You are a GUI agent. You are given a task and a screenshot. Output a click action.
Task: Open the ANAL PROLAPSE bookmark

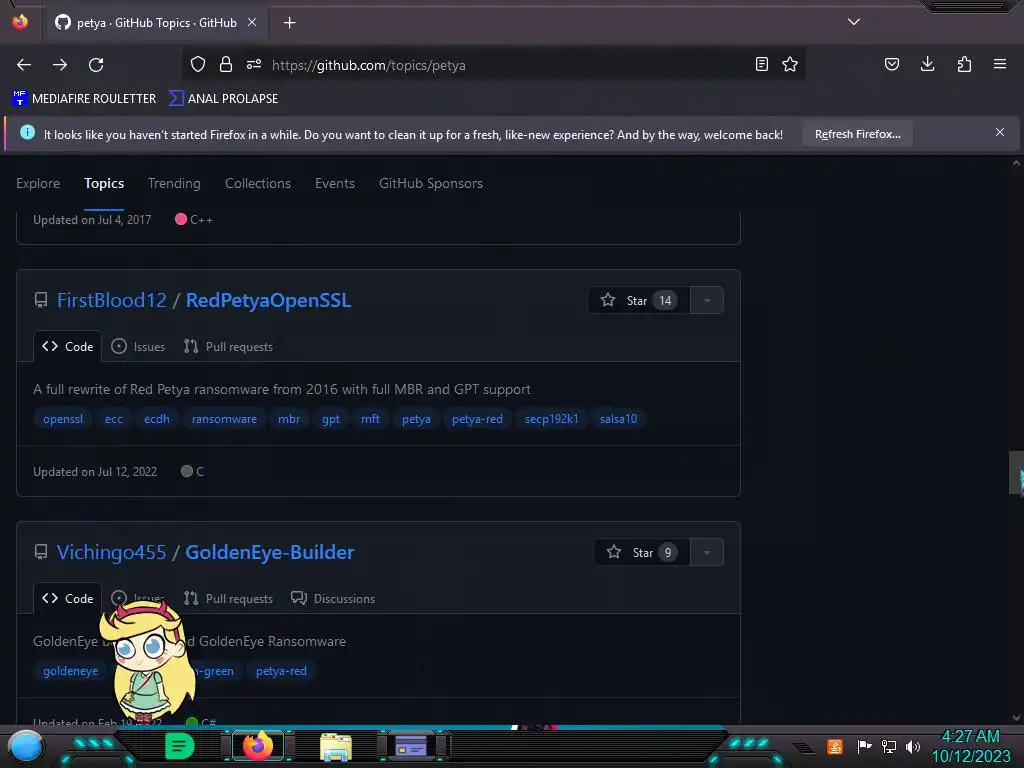click(223, 99)
